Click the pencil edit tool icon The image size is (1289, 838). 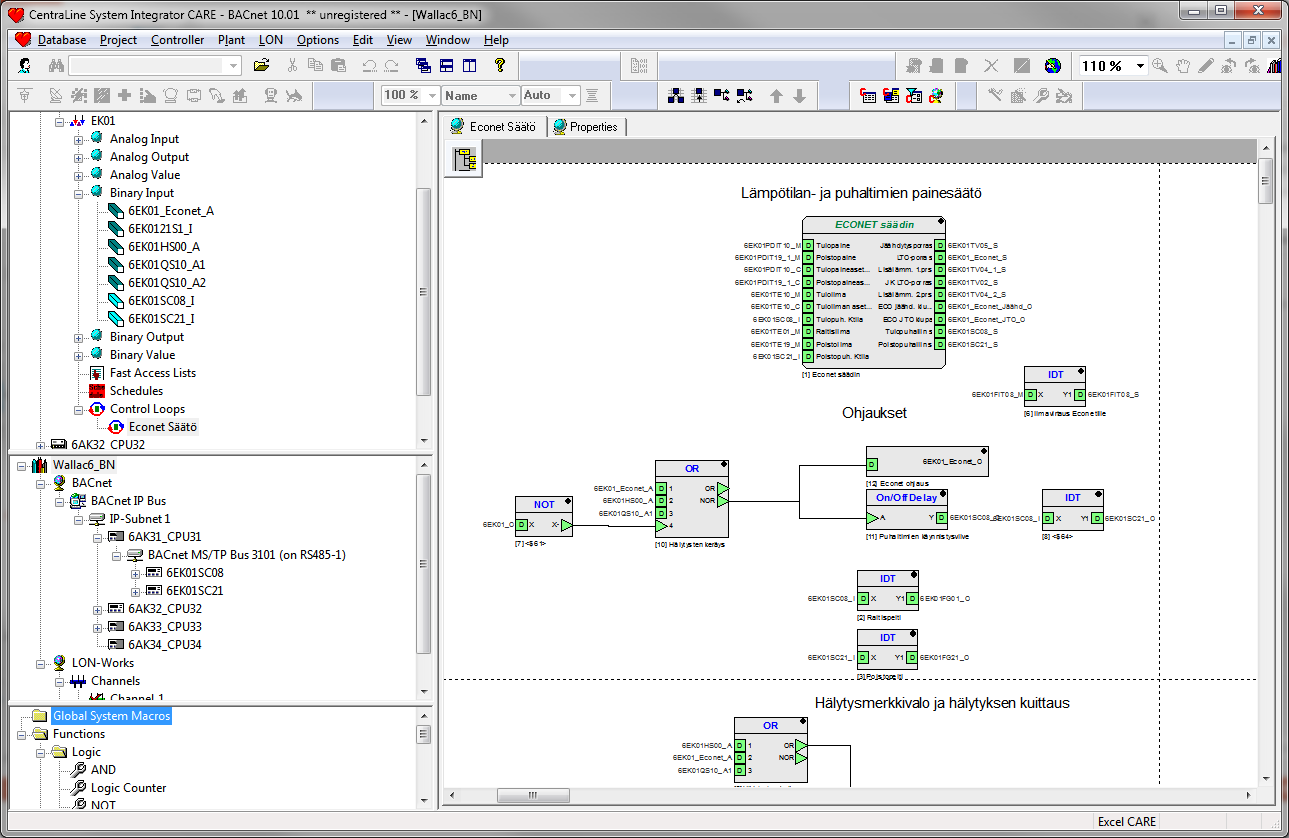pyautogui.click(x=1206, y=66)
